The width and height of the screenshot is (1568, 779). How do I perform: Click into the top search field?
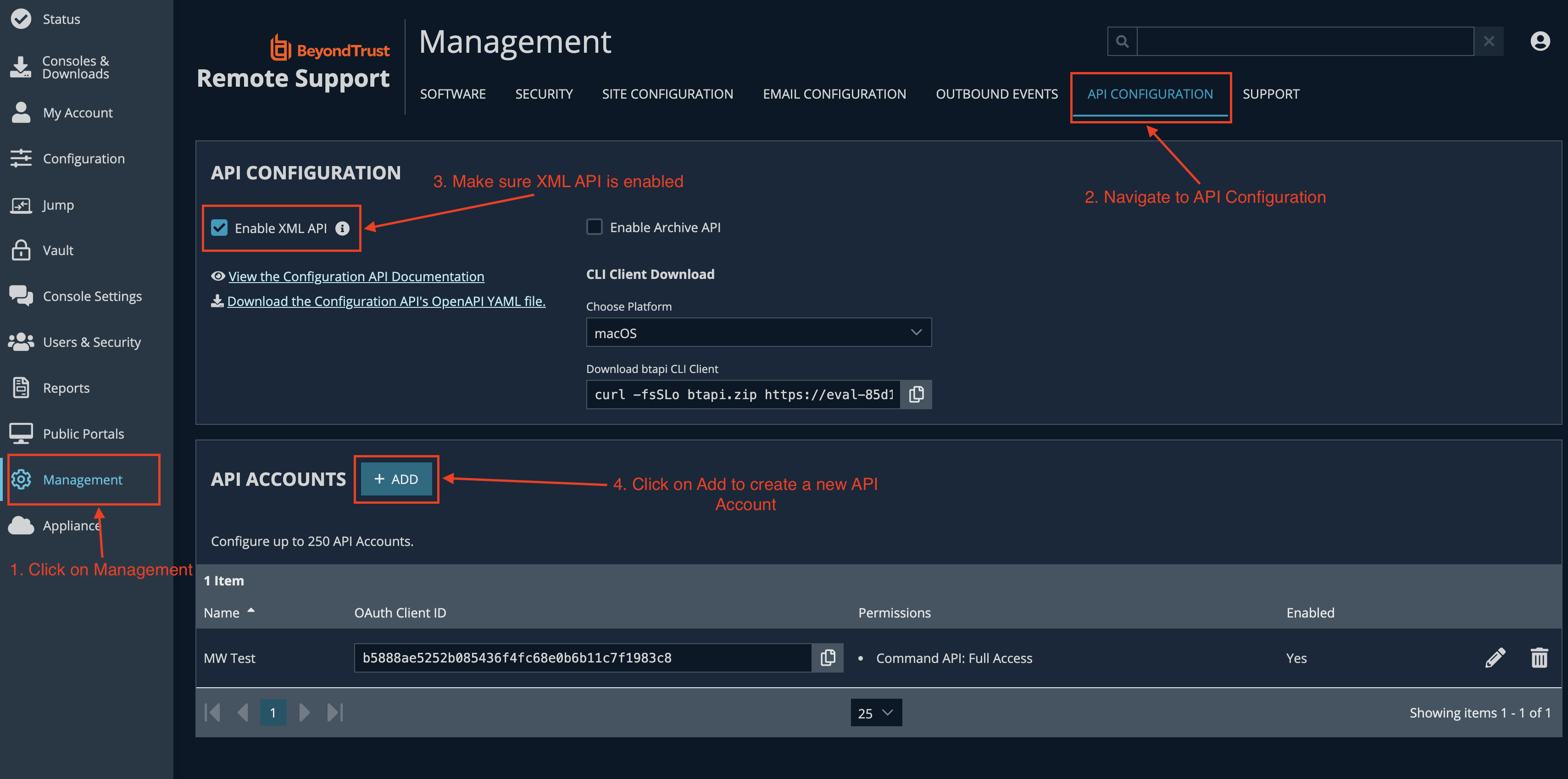click(1305, 41)
